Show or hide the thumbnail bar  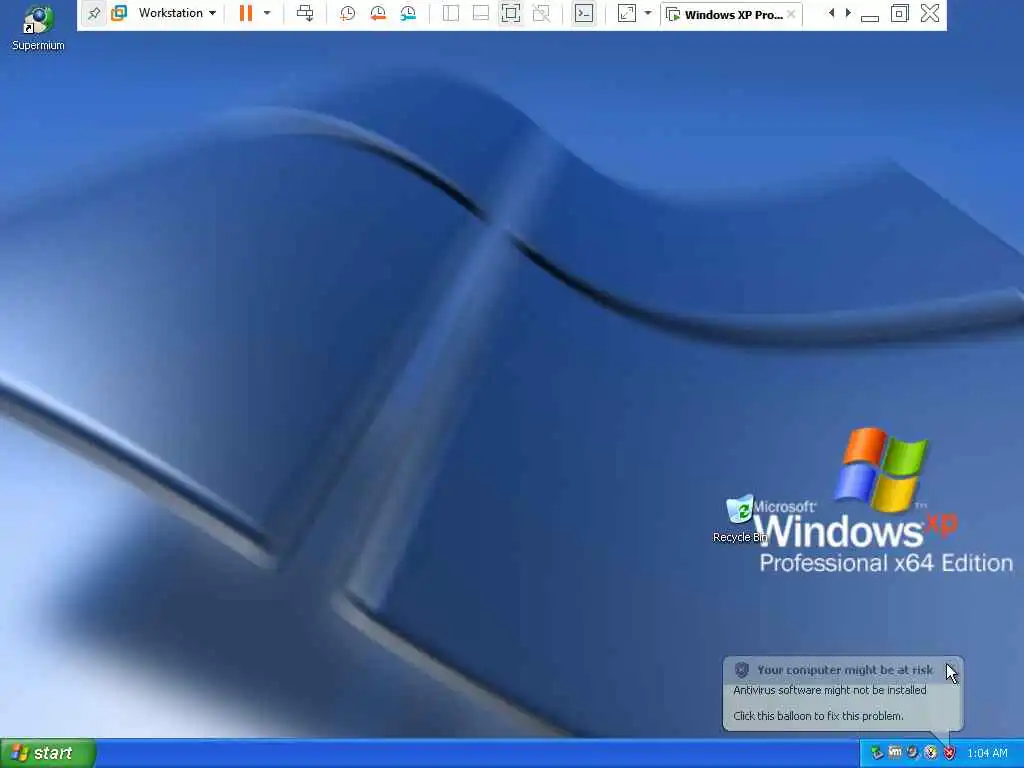click(x=481, y=13)
